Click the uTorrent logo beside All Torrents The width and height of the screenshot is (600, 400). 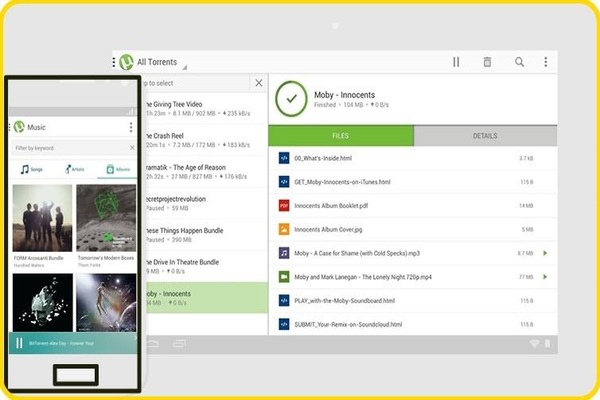pyautogui.click(x=126, y=62)
